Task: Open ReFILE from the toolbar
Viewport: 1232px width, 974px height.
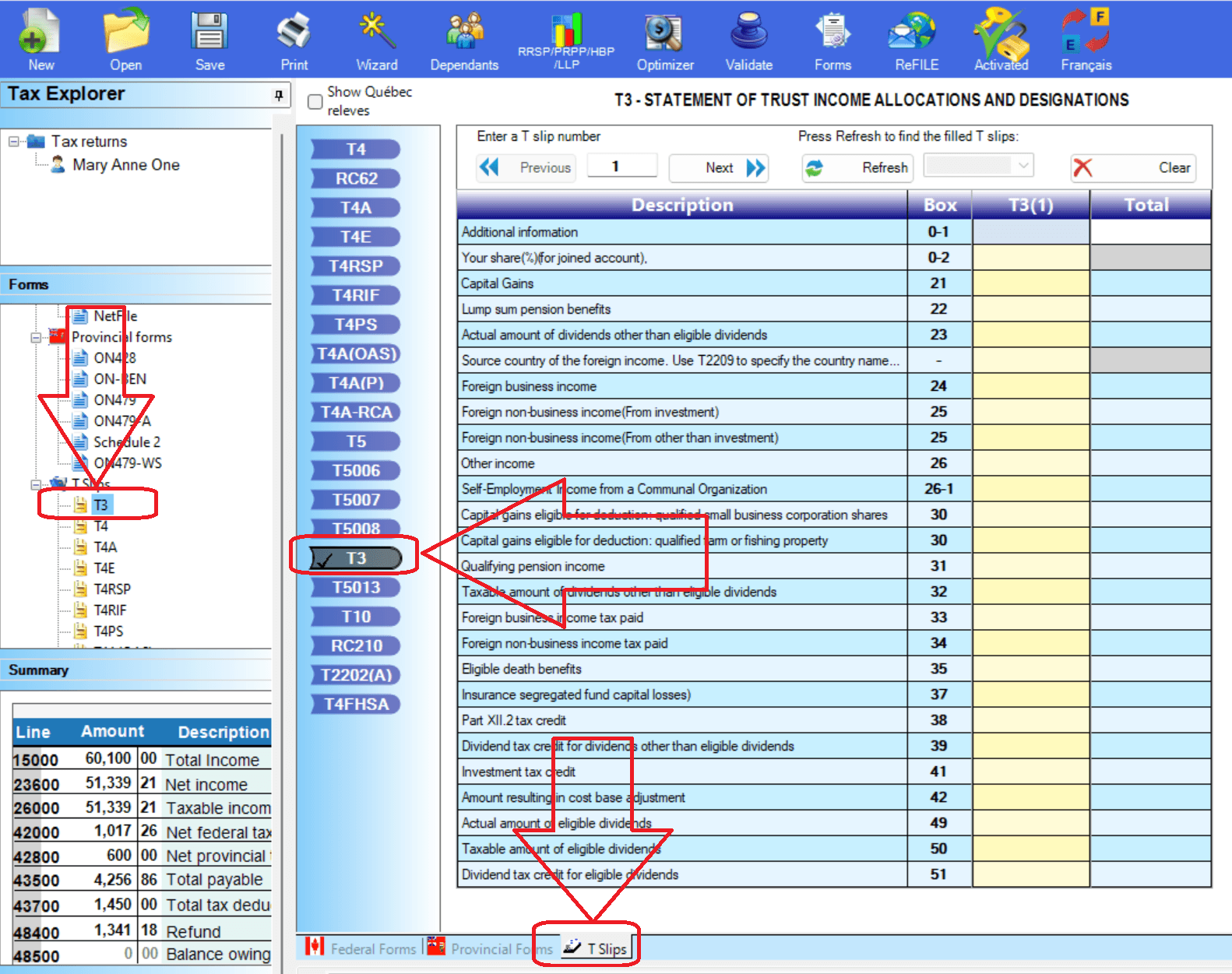Action: click(x=916, y=33)
